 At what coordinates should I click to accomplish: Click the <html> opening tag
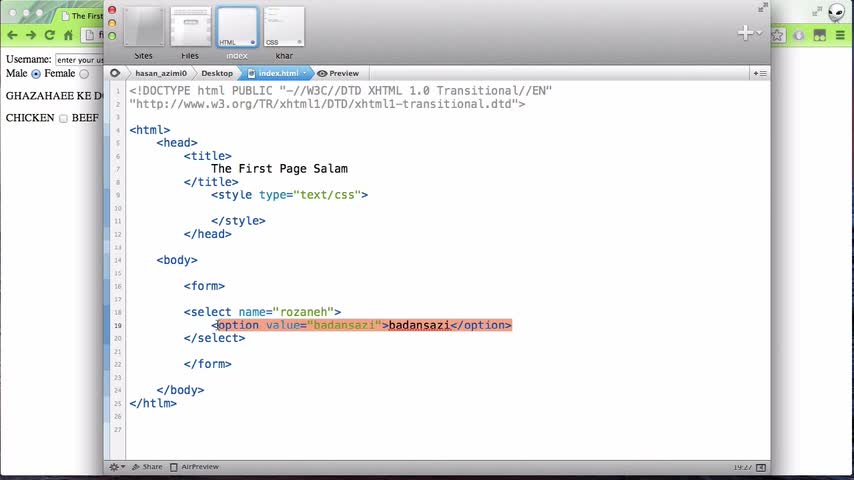click(150, 130)
